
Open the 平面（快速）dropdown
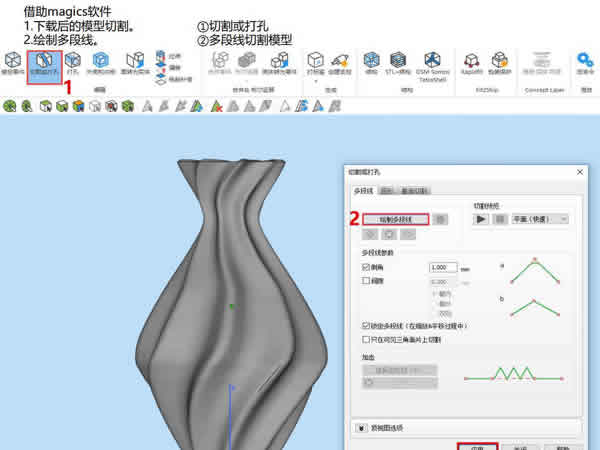(539, 218)
